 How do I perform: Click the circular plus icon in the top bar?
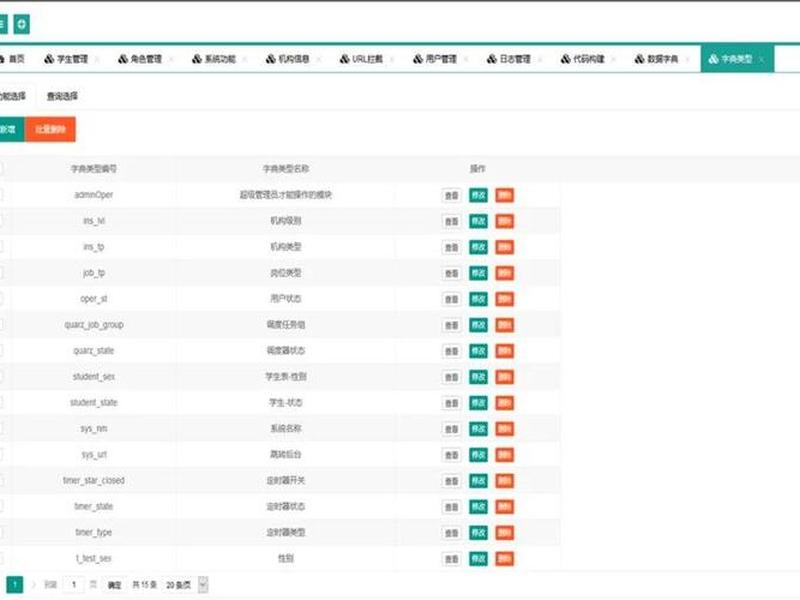coord(21,24)
